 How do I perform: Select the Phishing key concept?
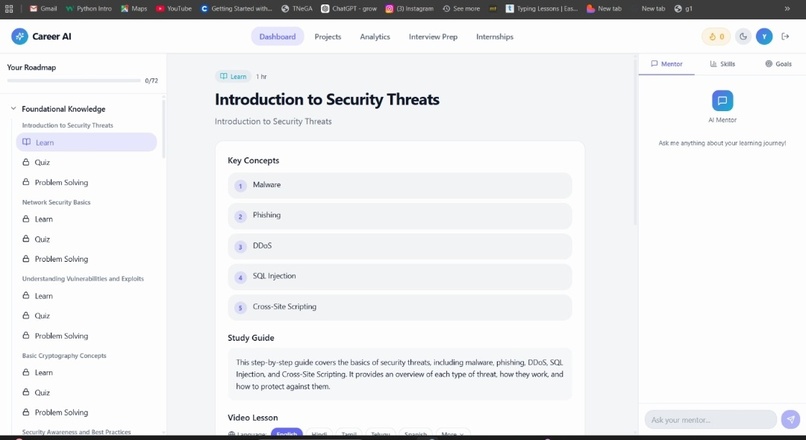point(399,216)
